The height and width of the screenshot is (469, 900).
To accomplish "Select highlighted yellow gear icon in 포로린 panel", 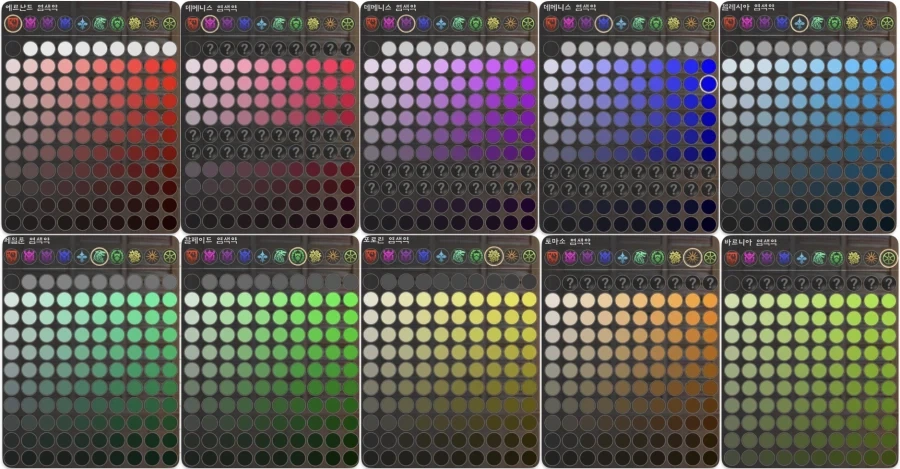I will coord(494,256).
